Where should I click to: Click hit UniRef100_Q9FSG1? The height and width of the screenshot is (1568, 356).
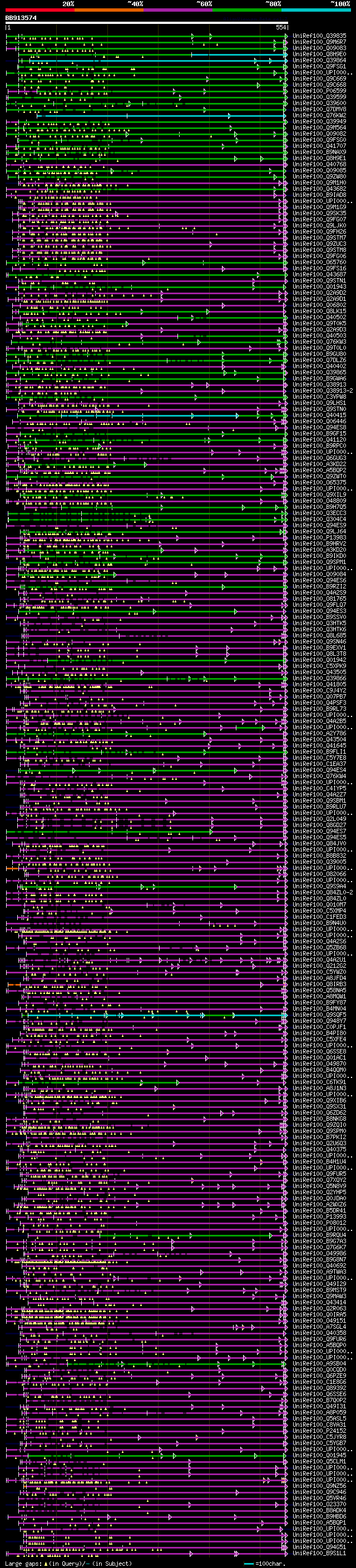[x=319, y=66]
